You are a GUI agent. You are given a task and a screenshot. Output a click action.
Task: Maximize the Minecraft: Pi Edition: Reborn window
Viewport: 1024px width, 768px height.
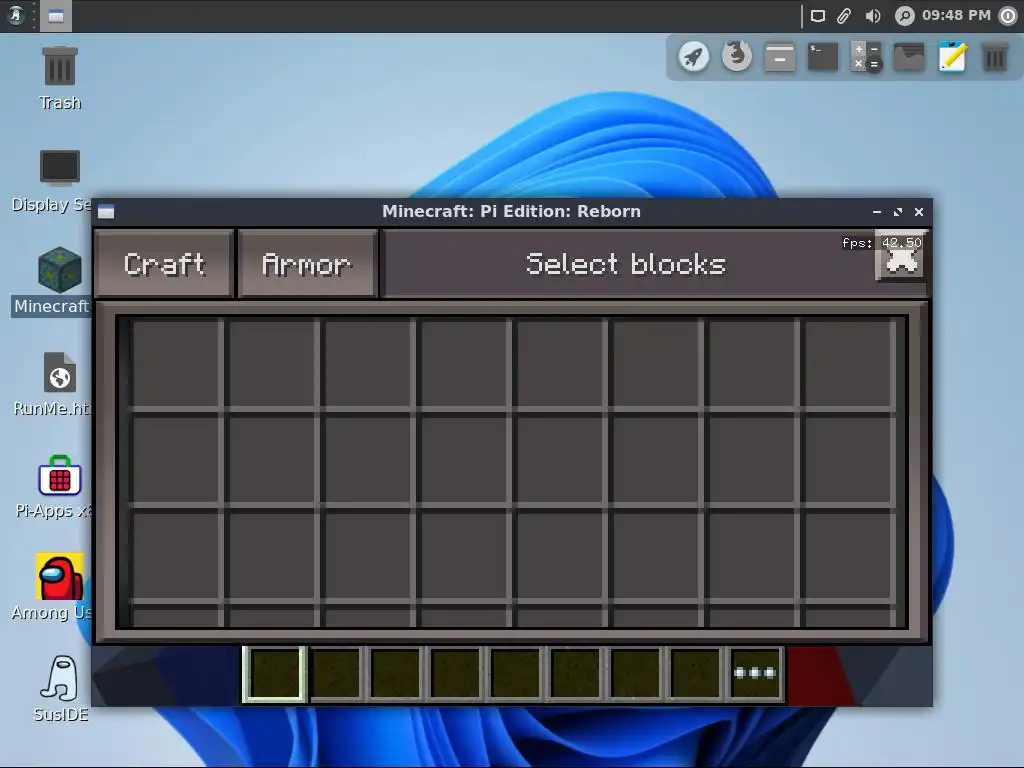(x=898, y=212)
